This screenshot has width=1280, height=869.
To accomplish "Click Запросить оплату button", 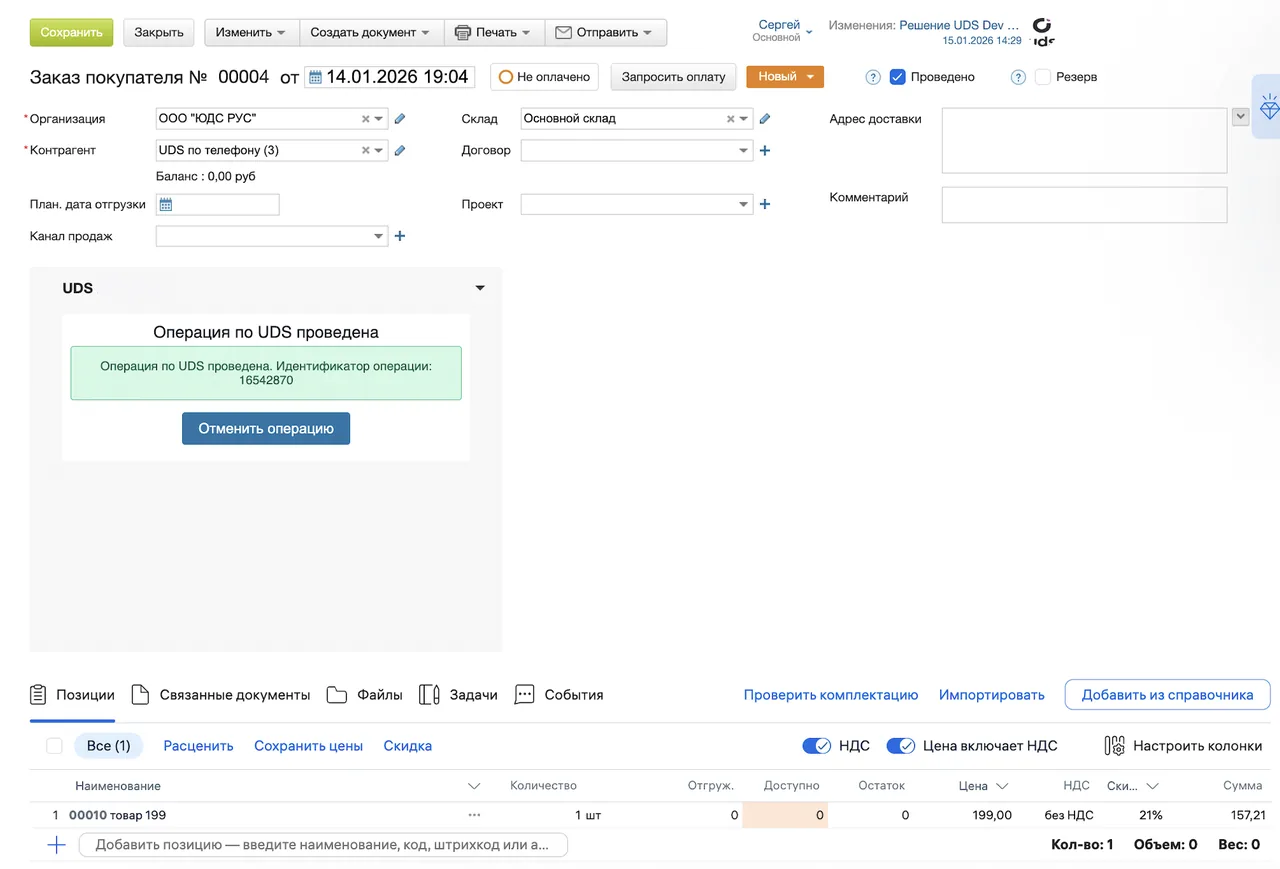I will (674, 77).
